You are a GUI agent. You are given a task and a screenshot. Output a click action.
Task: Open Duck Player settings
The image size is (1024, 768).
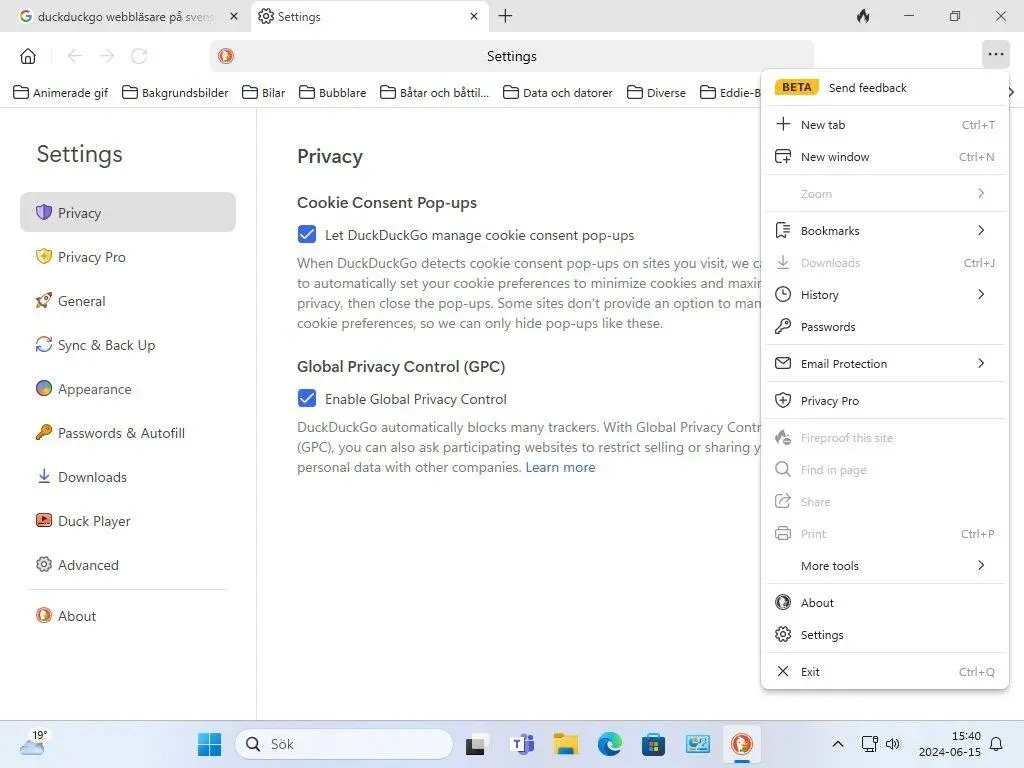click(128, 521)
